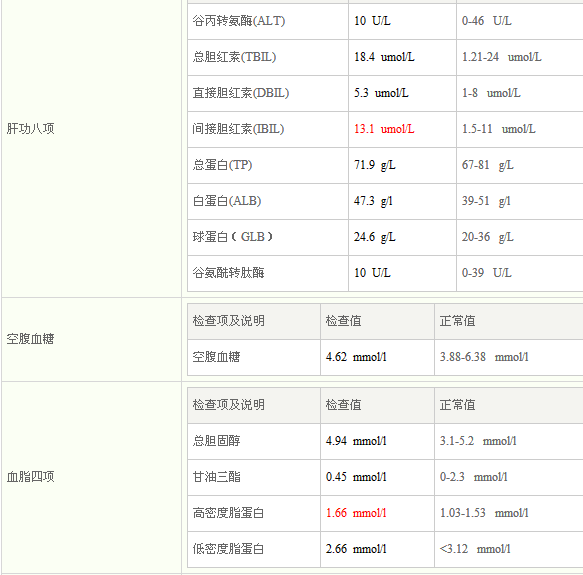The height and width of the screenshot is (575, 583).
Task: Click 正常值 header in blood lipid table
Action: [x=457, y=405]
